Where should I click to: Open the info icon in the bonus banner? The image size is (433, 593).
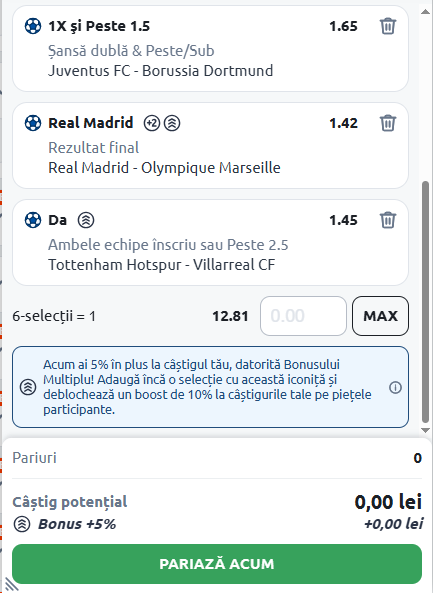[395, 387]
